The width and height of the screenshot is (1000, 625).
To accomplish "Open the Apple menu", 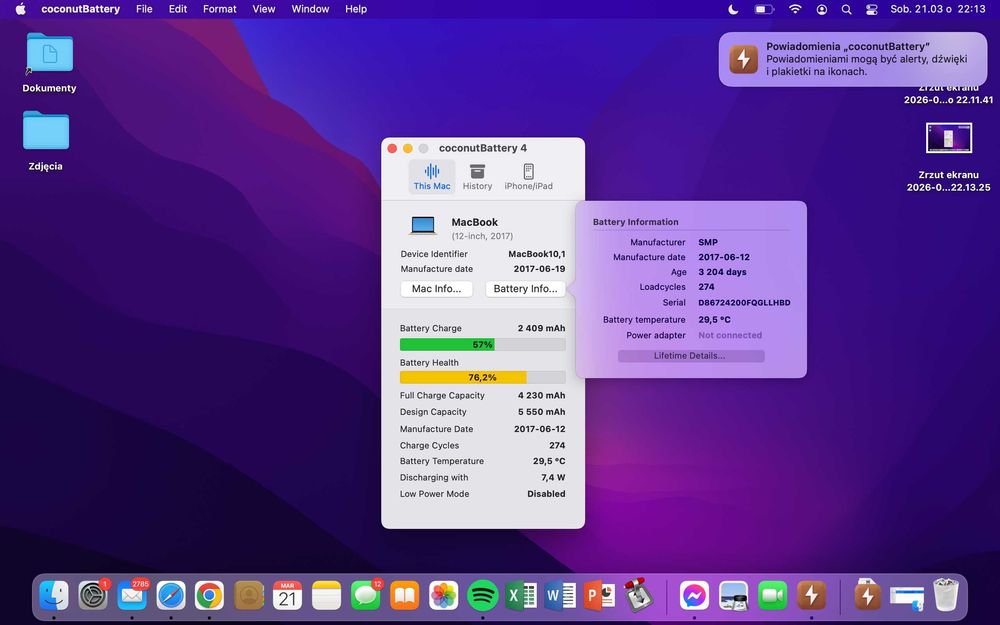I will pos(20,9).
